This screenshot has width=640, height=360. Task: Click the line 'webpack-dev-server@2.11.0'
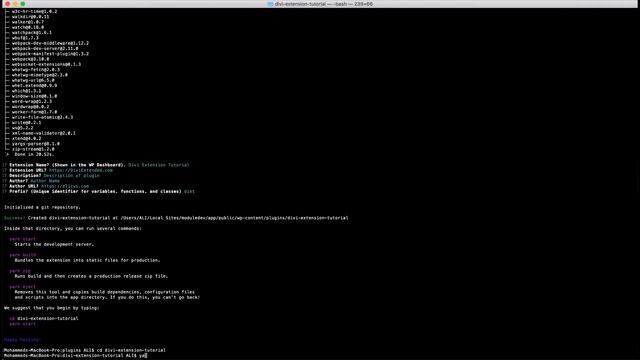45,49
